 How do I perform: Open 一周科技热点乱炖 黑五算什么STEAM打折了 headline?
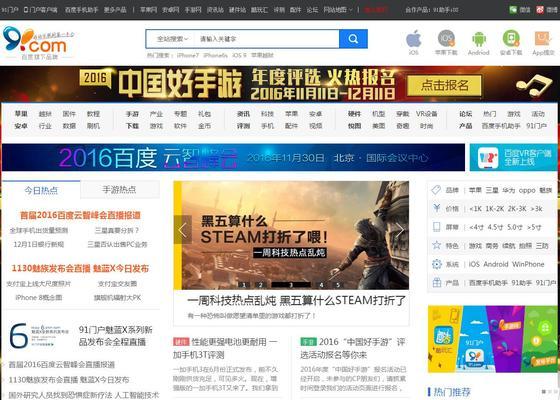296,301
